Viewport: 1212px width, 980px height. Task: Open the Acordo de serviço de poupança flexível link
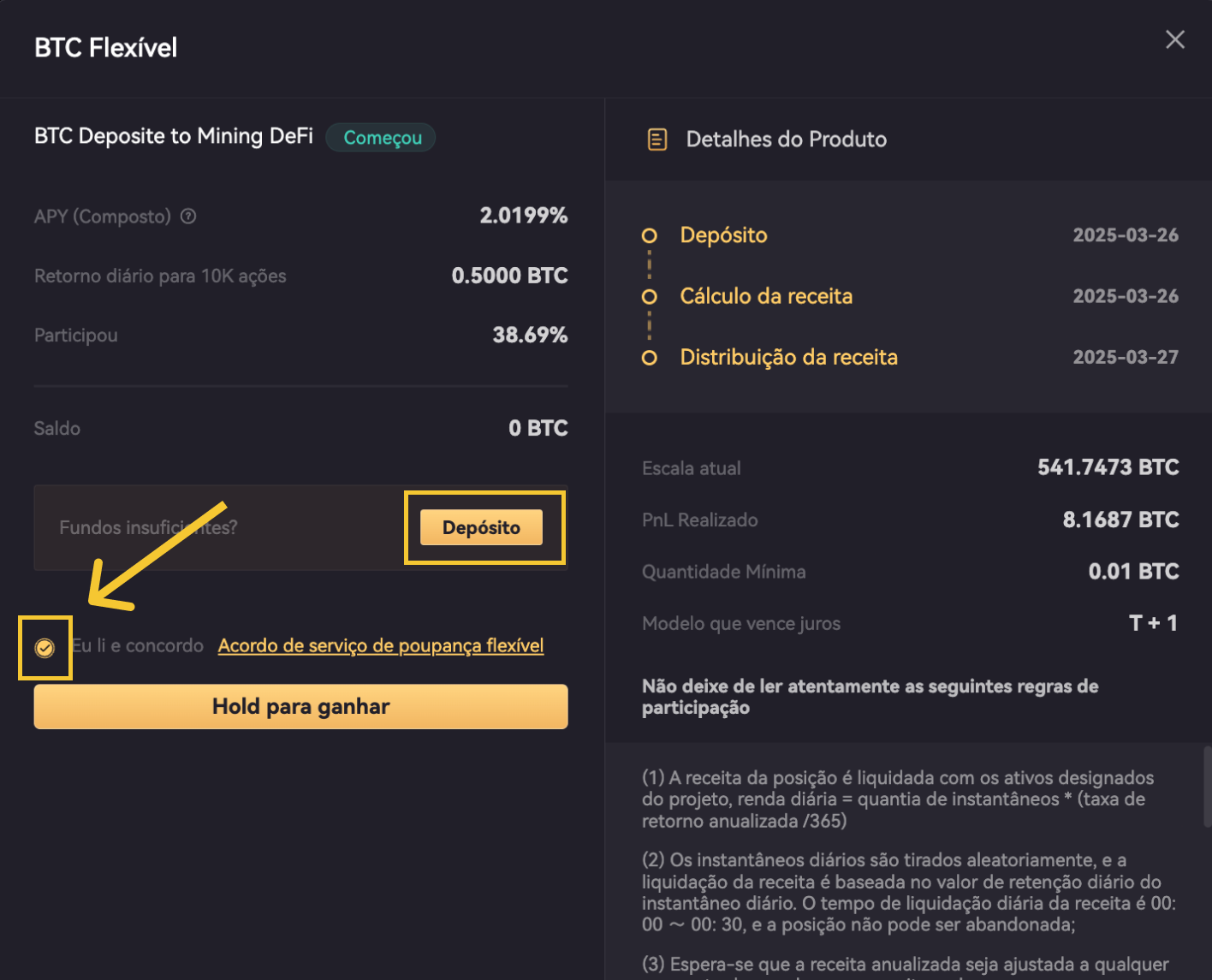click(x=381, y=645)
